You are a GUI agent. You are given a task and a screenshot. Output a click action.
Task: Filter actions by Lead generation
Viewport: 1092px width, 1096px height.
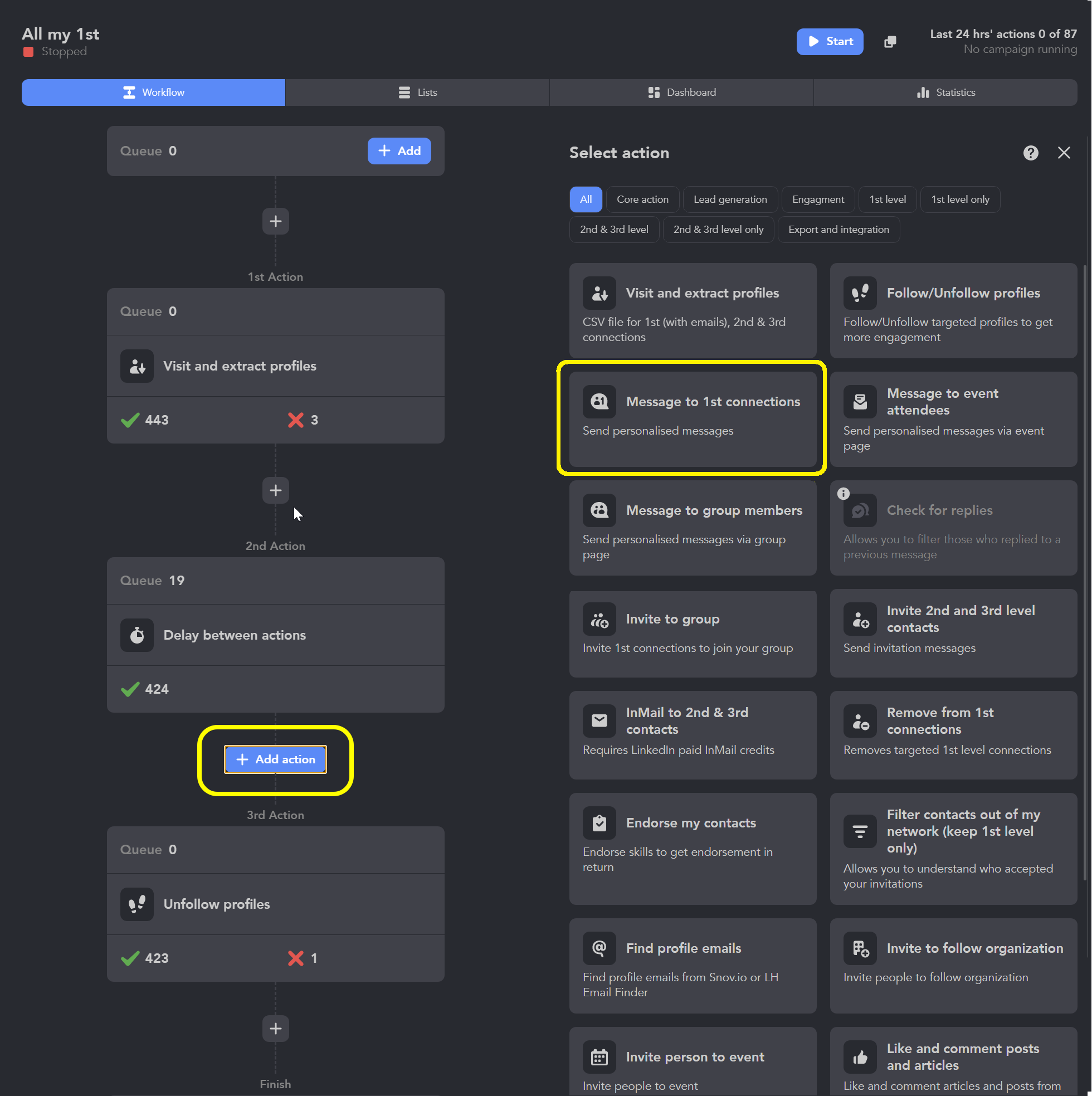tap(730, 199)
